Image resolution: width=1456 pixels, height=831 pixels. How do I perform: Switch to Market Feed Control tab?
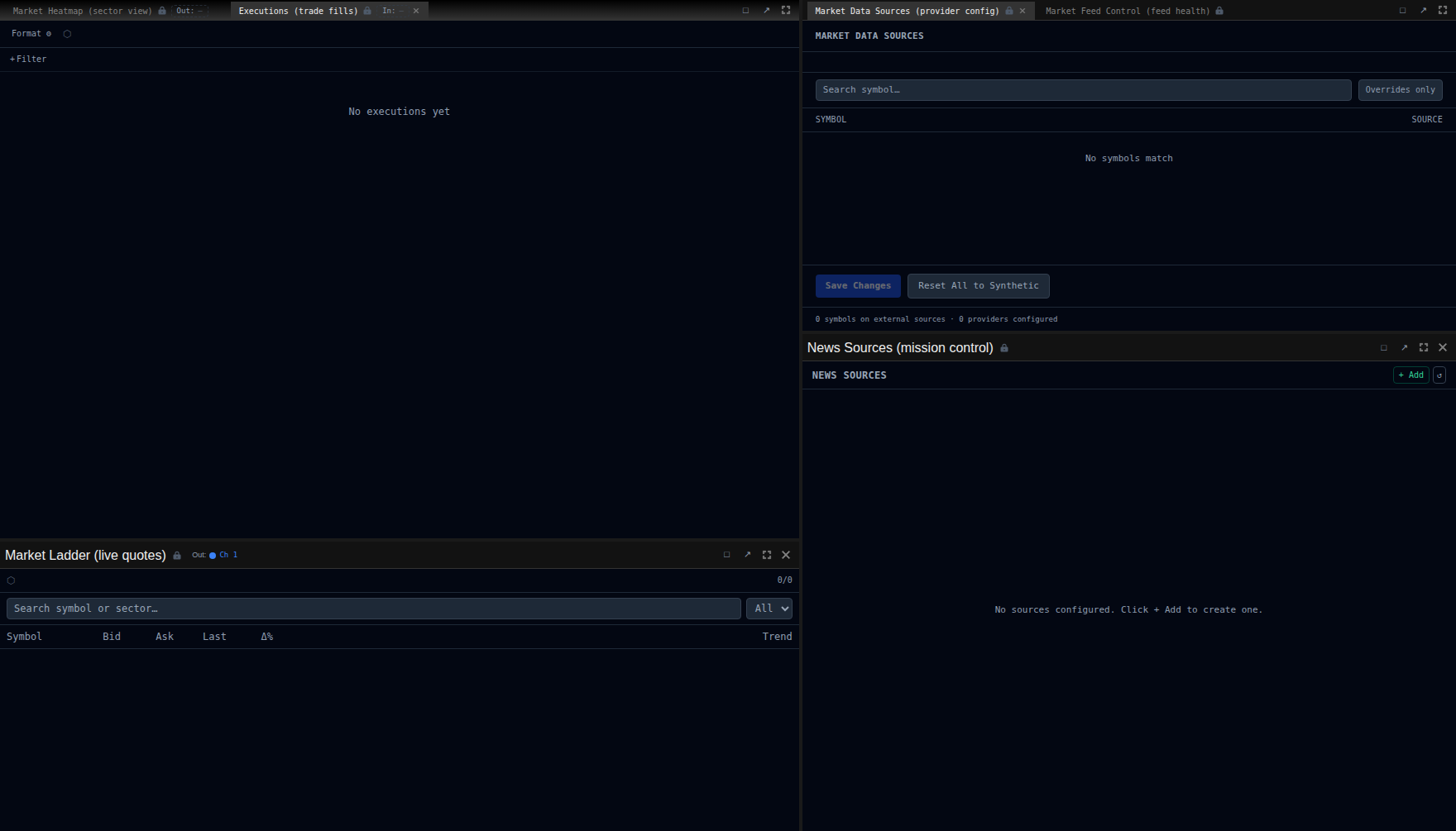tap(1127, 11)
